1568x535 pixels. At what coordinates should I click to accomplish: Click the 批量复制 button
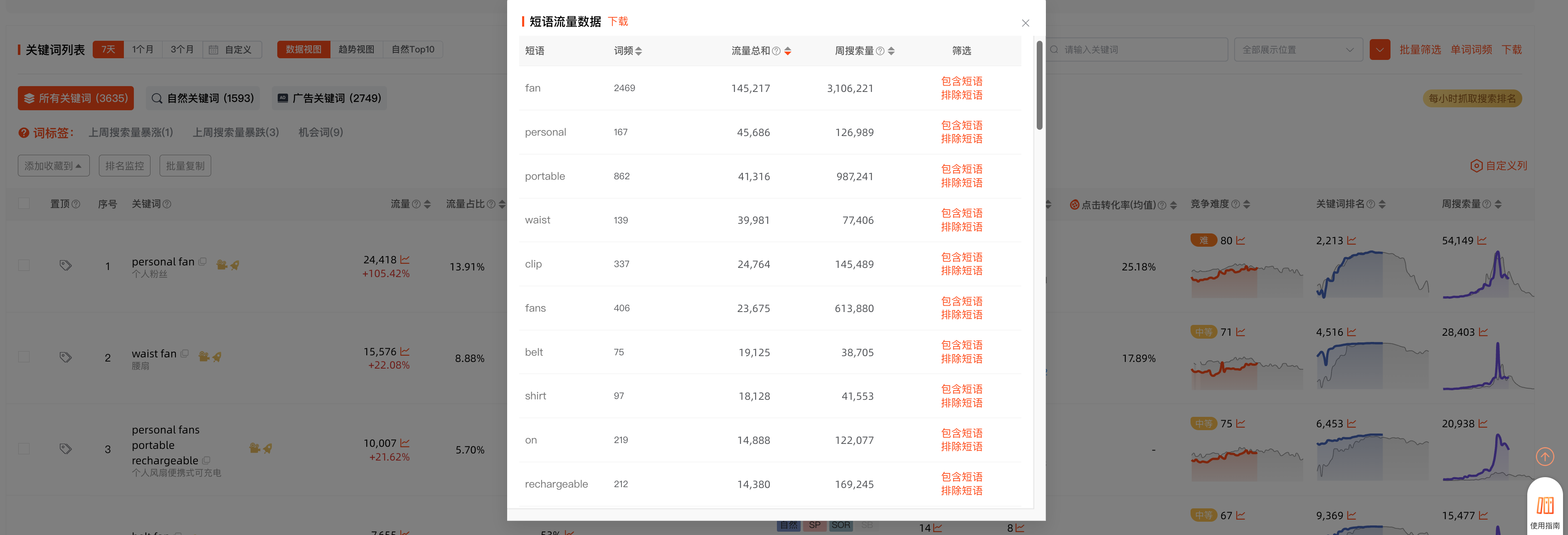coord(185,166)
